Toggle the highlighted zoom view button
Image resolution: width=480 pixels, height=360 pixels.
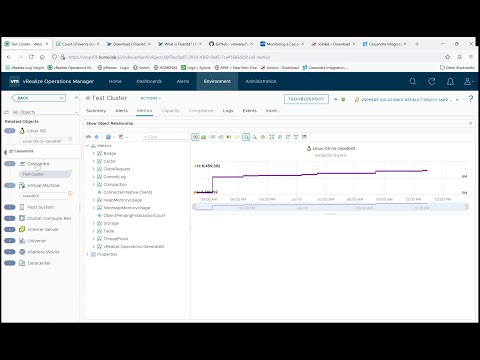[246, 137]
